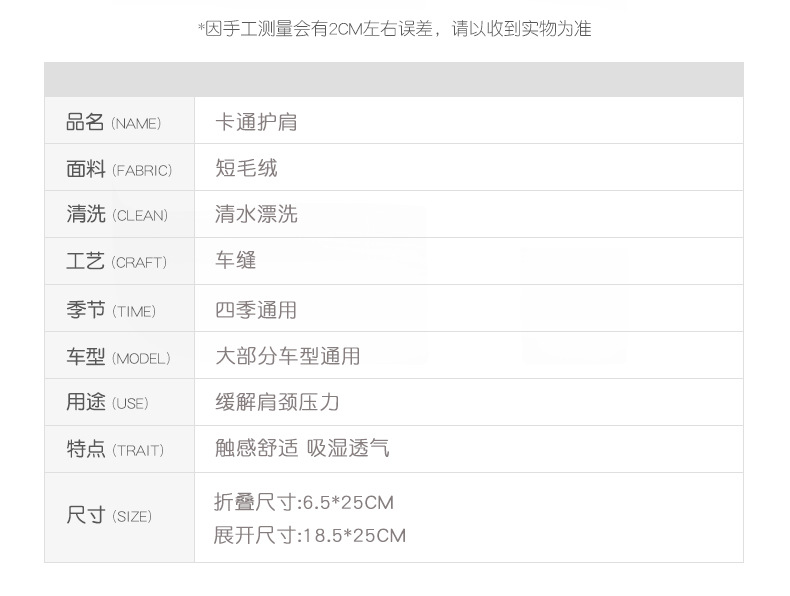Click the 特点 (TRAIT) label
Screen dimensions: 790x596
[115, 448]
